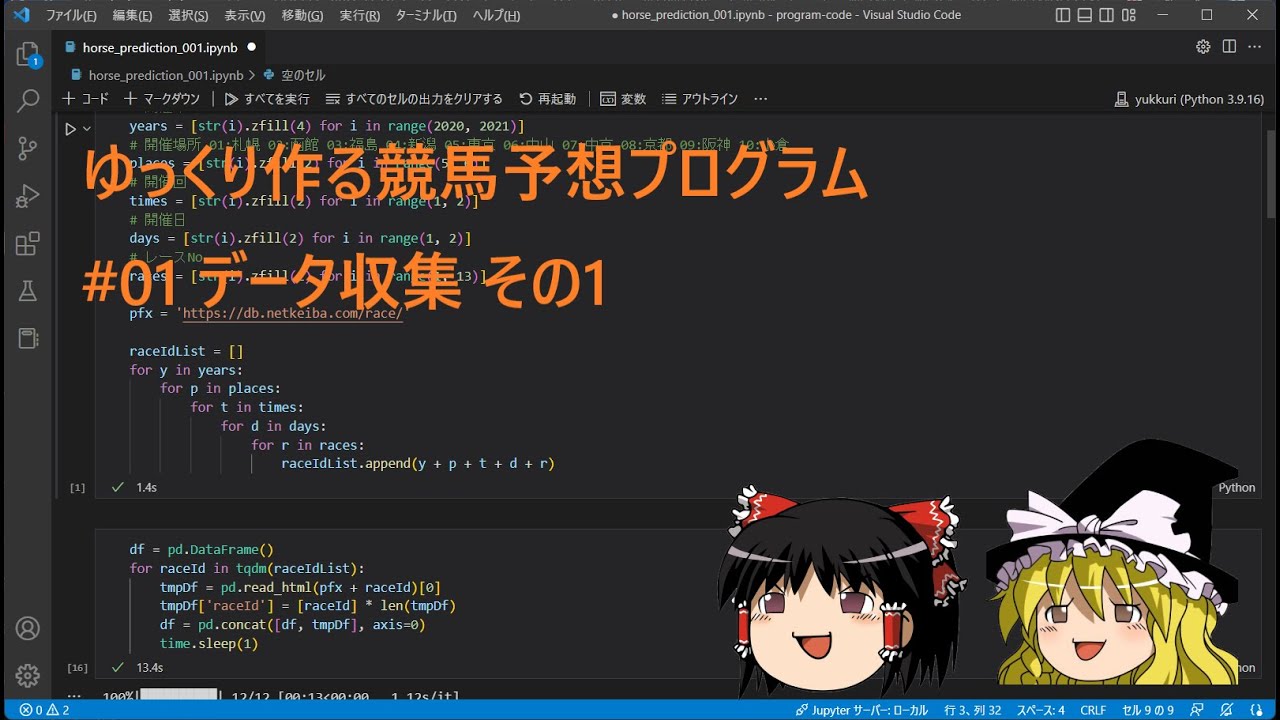Click セル 9 の 9 status item
Screen dimensions: 1280x720
pyautogui.click(x=1148, y=710)
